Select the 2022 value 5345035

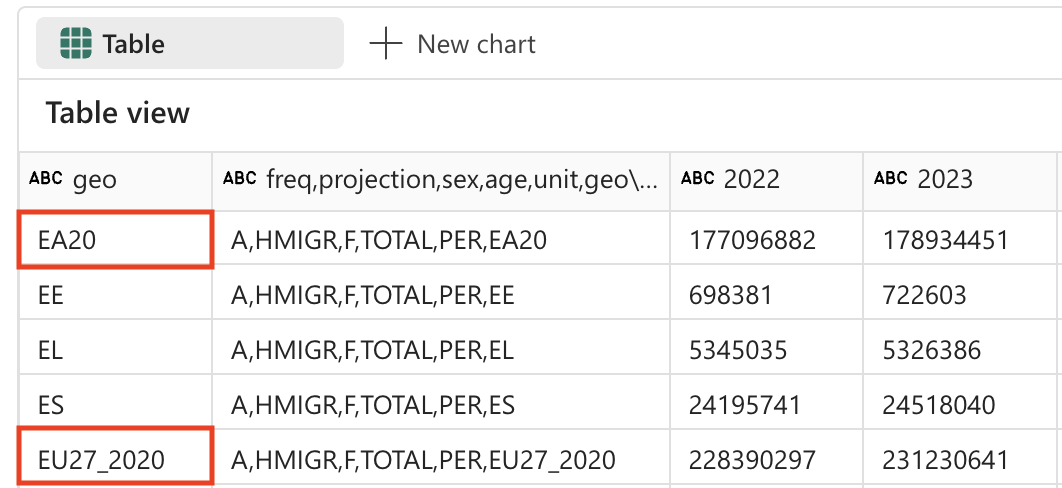pyautogui.click(x=766, y=349)
